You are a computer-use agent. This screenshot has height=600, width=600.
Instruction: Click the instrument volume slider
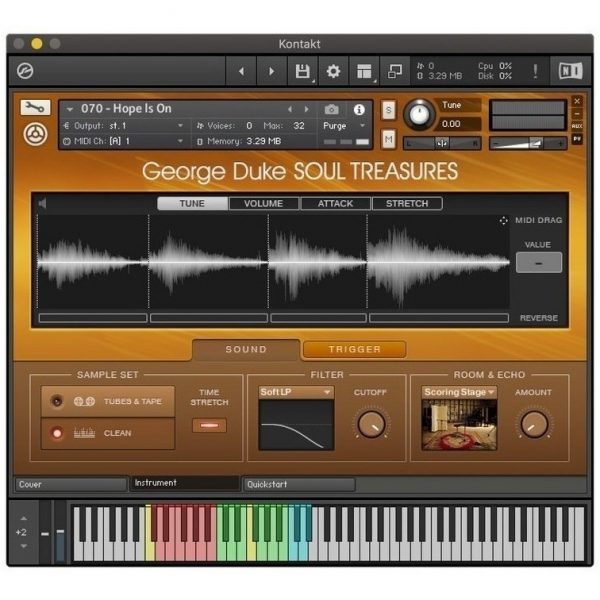point(528,143)
